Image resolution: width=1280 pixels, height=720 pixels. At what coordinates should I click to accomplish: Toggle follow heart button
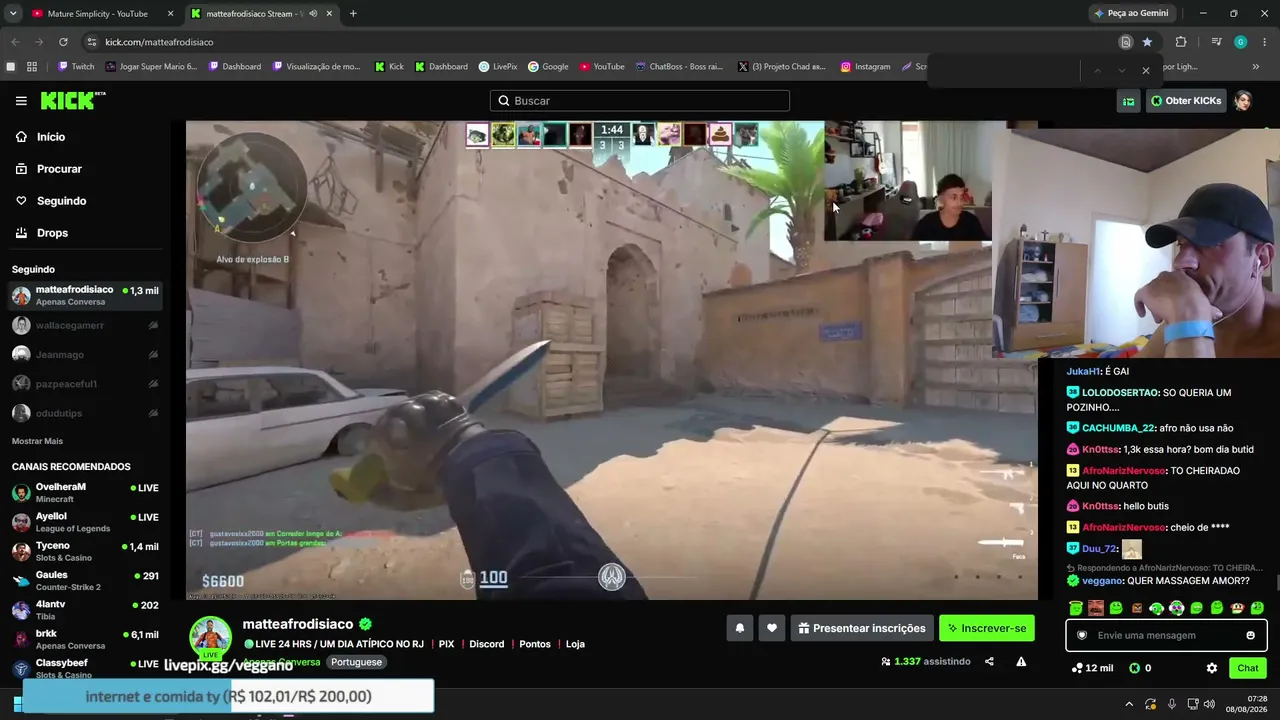pyautogui.click(x=771, y=628)
